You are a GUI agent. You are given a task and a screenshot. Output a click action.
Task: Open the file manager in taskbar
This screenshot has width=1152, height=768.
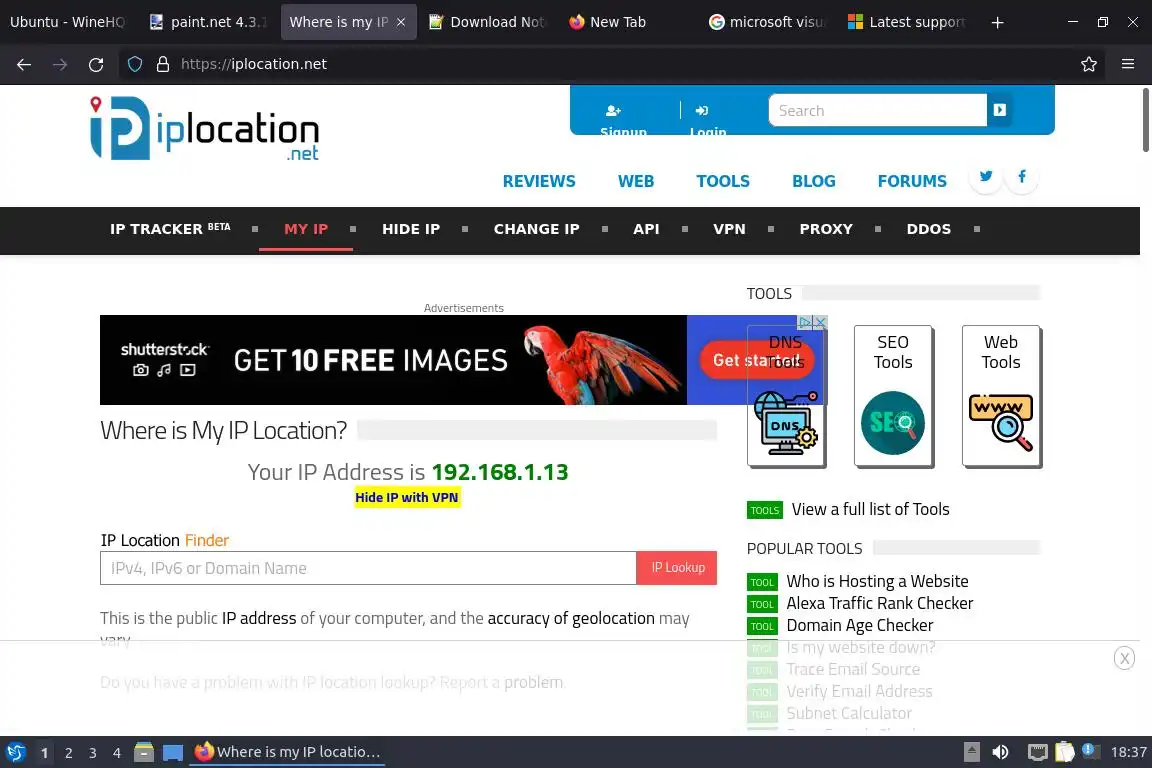point(144,752)
